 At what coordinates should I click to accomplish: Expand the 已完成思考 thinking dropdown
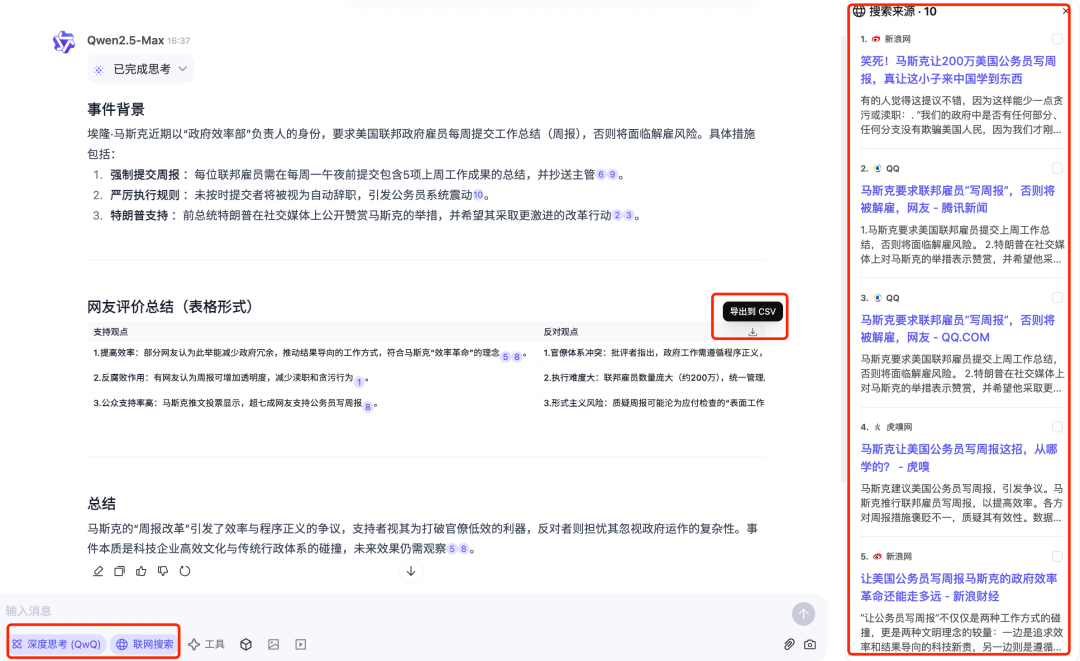(x=141, y=69)
